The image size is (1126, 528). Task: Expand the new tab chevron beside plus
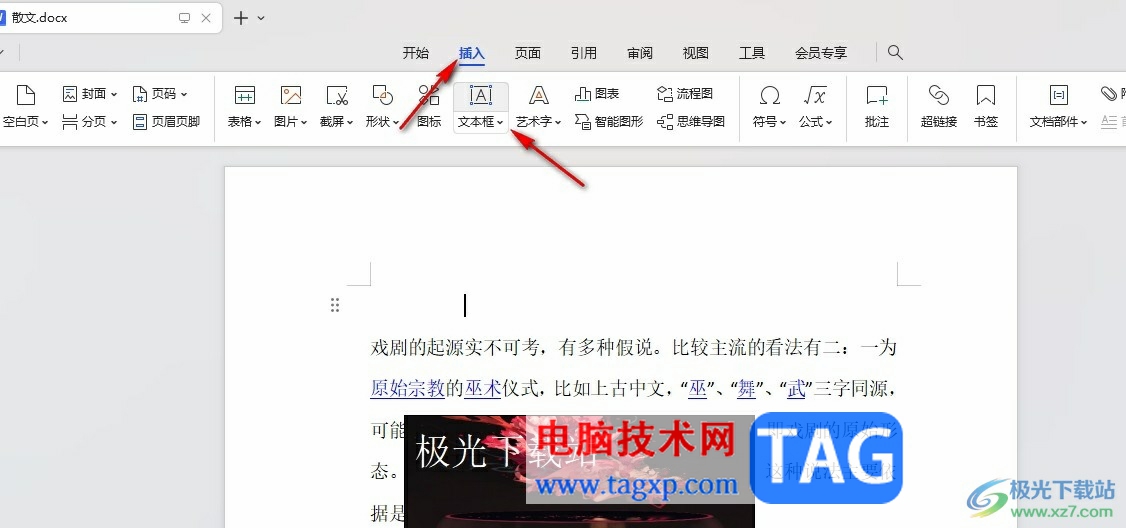(261, 18)
